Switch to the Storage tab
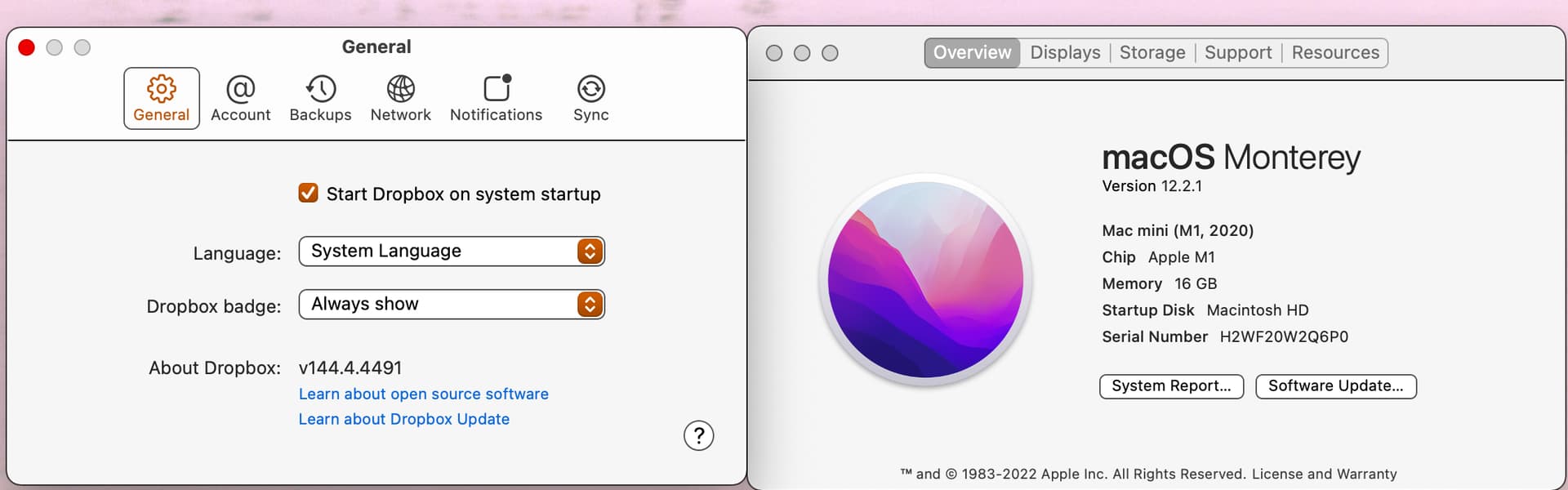The width and height of the screenshot is (1568, 490). [x=1151, y=53]
